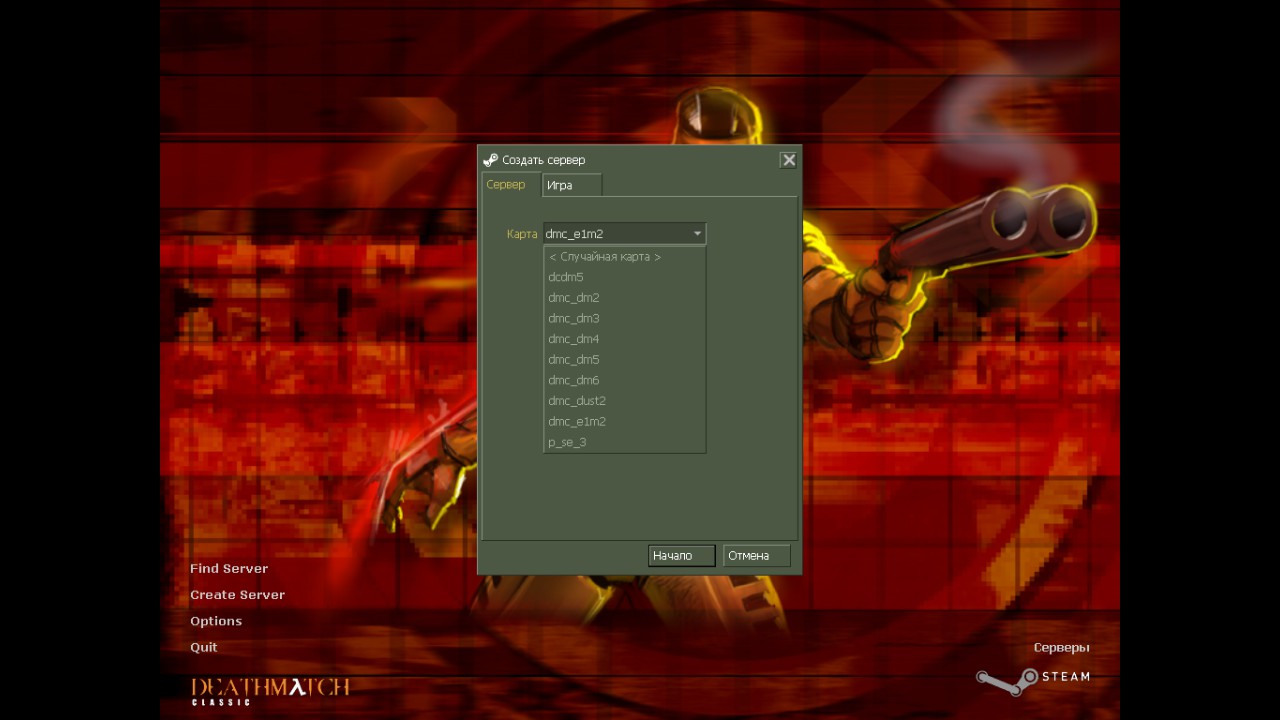Choose the dmc_dm4 map from list

point(625,339)
